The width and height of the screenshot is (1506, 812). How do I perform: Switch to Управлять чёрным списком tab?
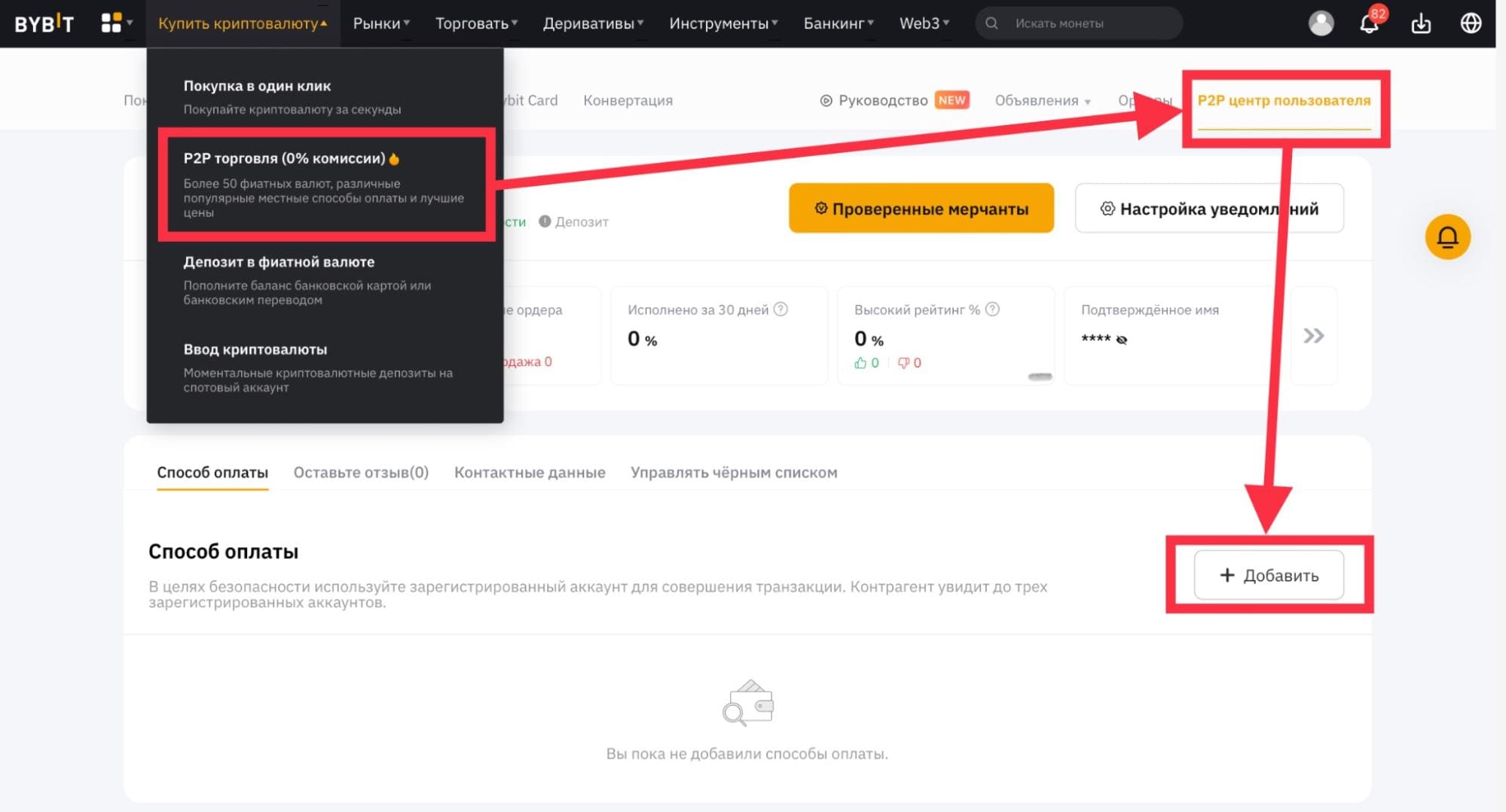pos(734,472)
